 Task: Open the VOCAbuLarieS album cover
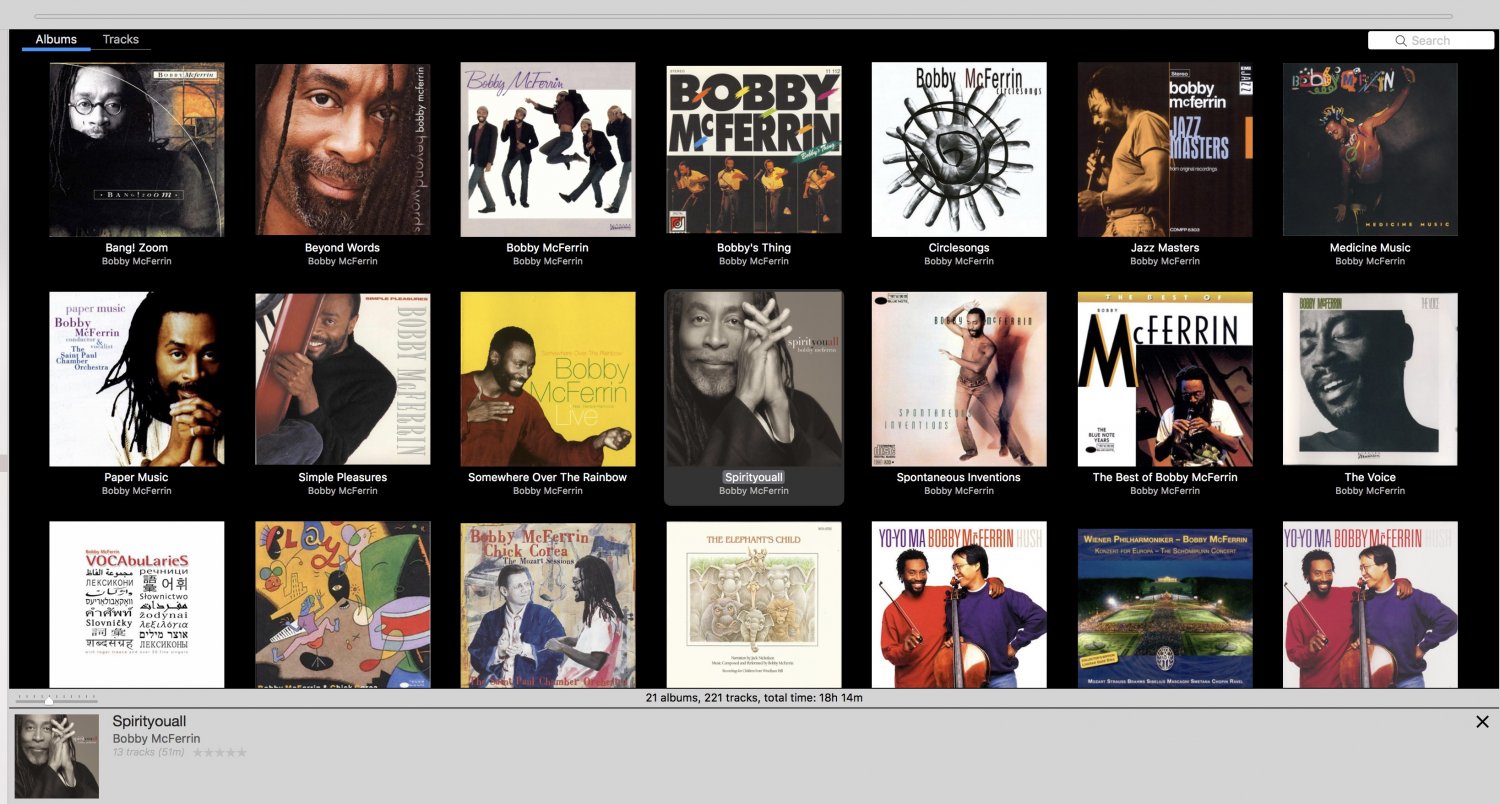[137, 604]
